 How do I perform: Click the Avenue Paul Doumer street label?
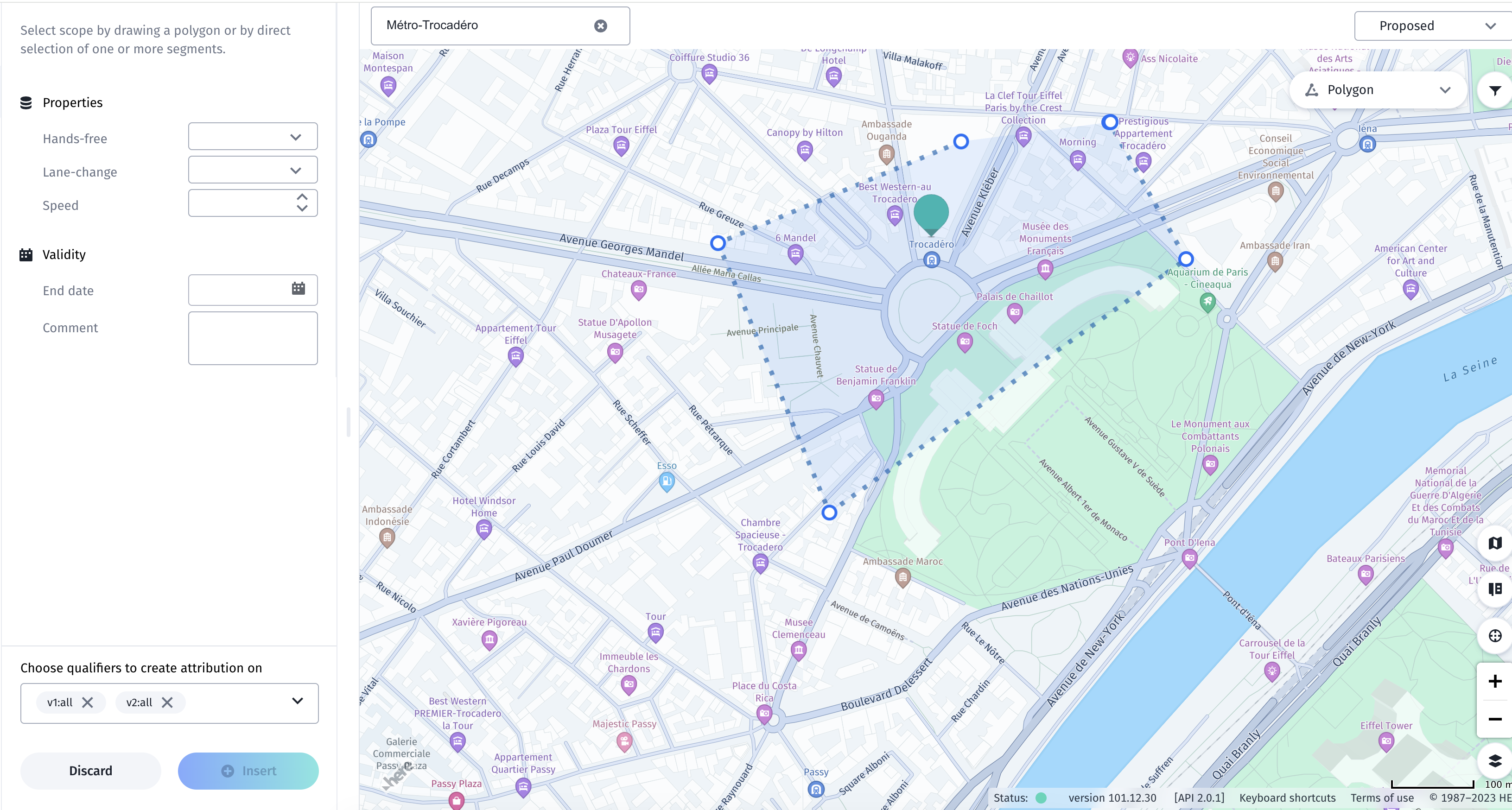(x=564, y=556)
